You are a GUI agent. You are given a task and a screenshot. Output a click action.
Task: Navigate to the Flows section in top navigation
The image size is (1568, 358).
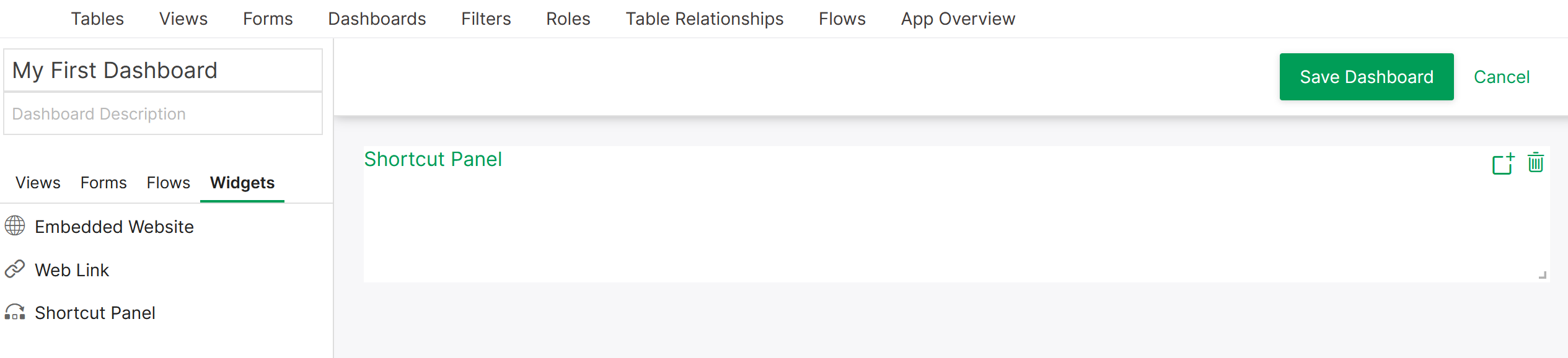(x=842, y=19)
